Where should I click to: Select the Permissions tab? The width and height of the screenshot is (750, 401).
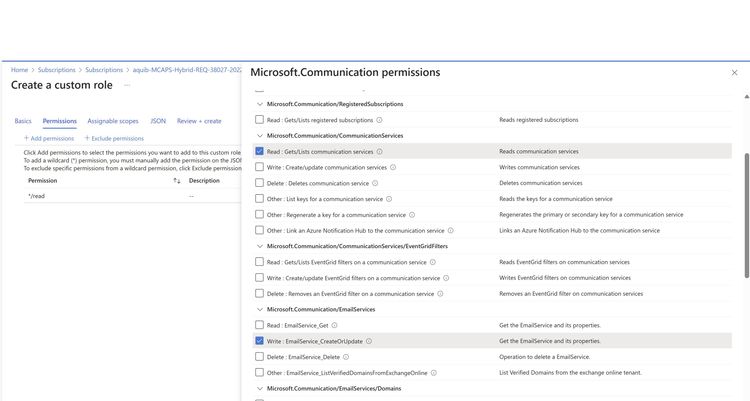(x=59, y=121)
